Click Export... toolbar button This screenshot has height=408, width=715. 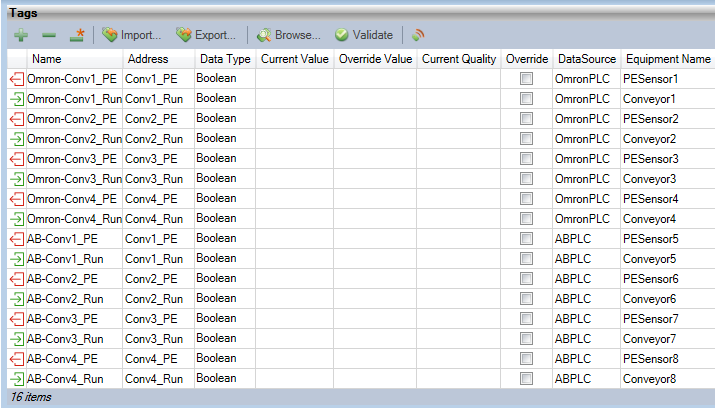[x=206, y=35]
